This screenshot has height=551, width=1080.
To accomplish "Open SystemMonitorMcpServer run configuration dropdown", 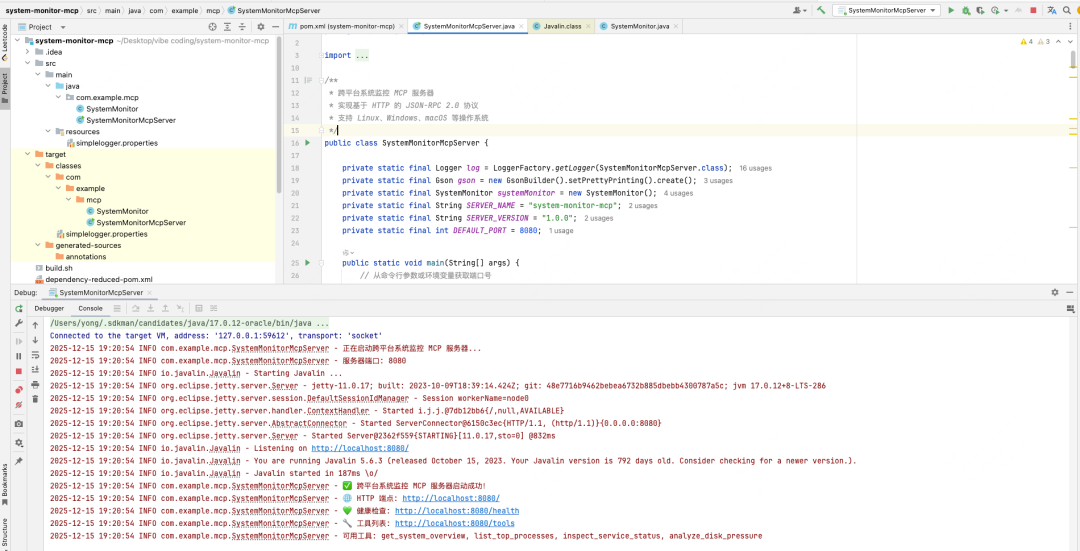I will click(x=887, y=10).
